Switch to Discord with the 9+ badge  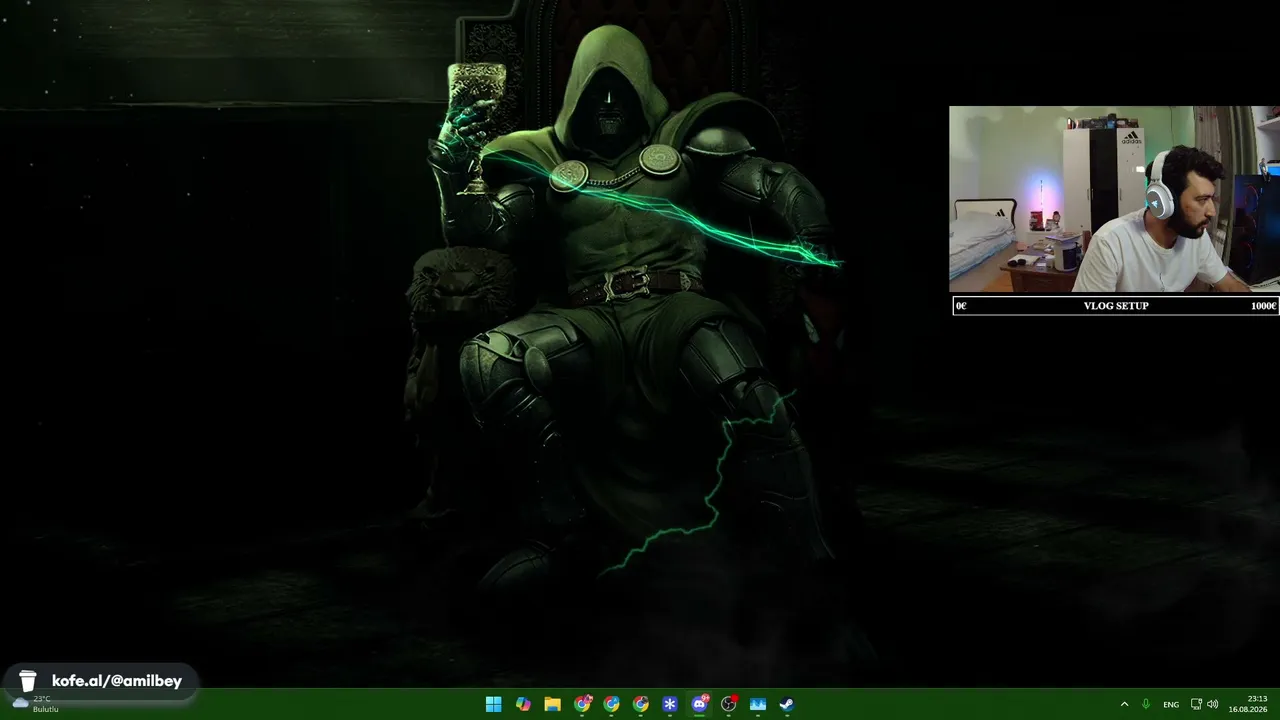click(x=699, y=704)
